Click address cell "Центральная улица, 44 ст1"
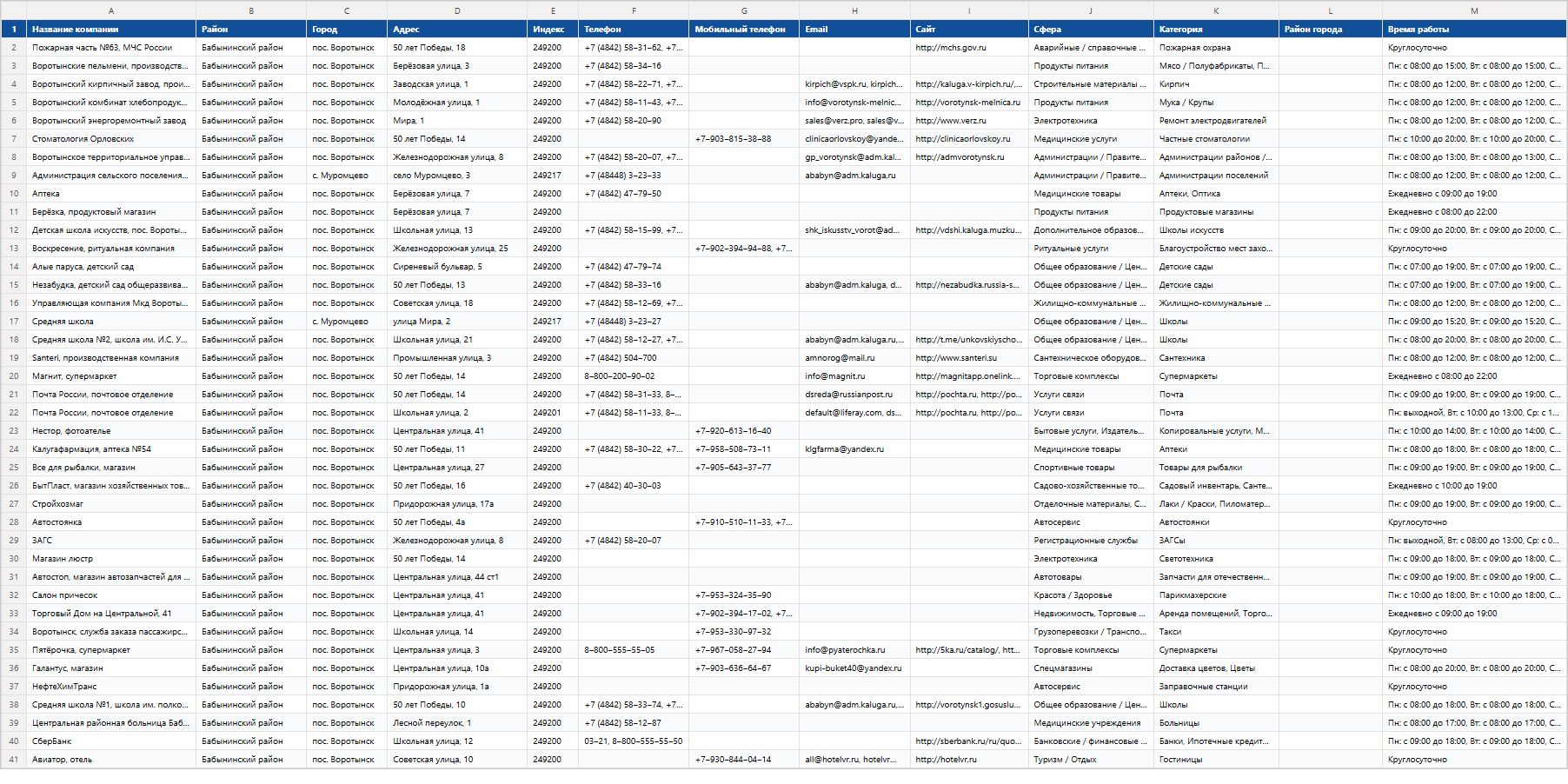Viewport: 1568px width, 784px height. (x=457, y=577)
